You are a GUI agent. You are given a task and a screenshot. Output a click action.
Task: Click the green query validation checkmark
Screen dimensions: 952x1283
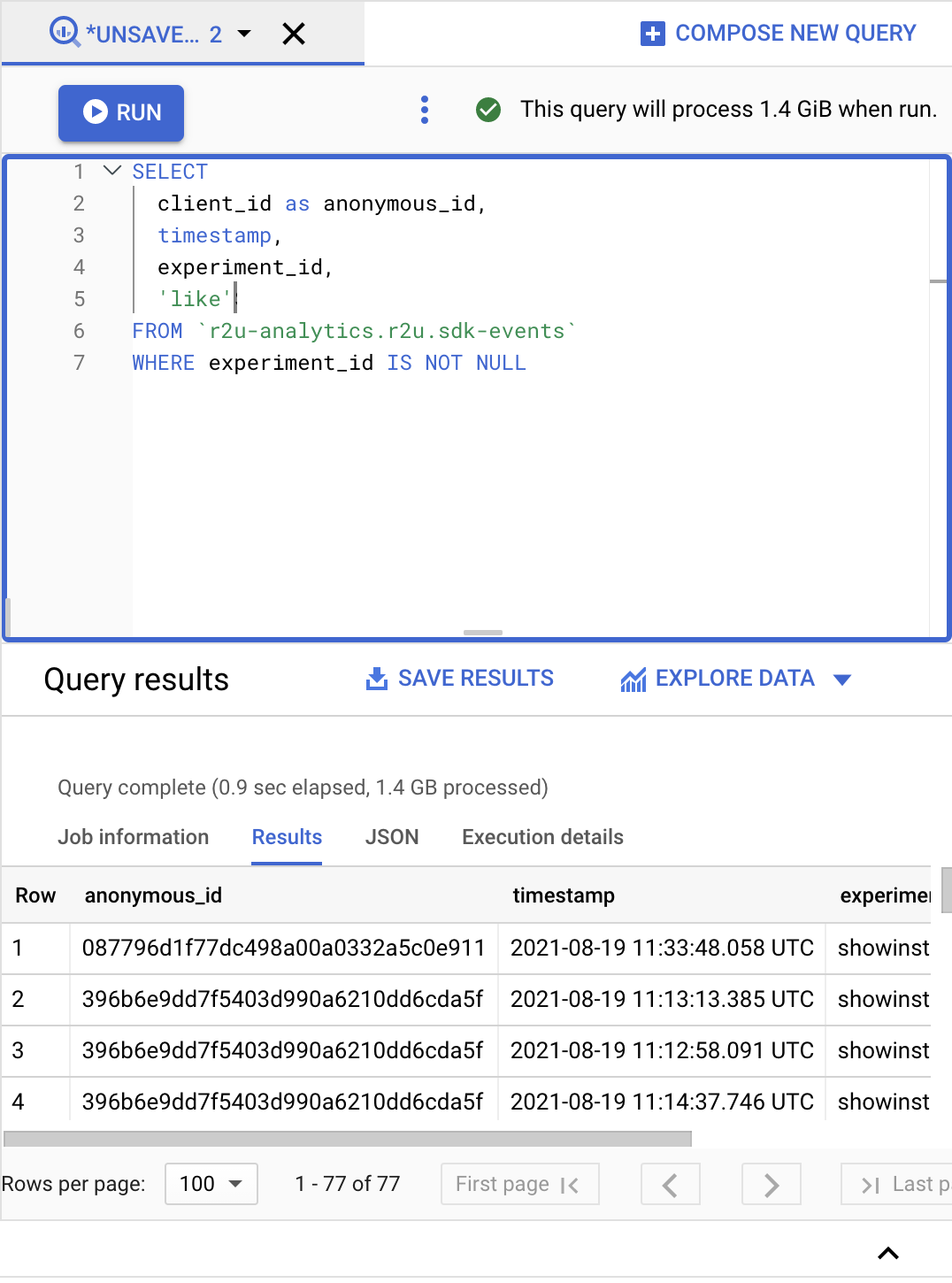pyautogui.click(x=488, y=110)
